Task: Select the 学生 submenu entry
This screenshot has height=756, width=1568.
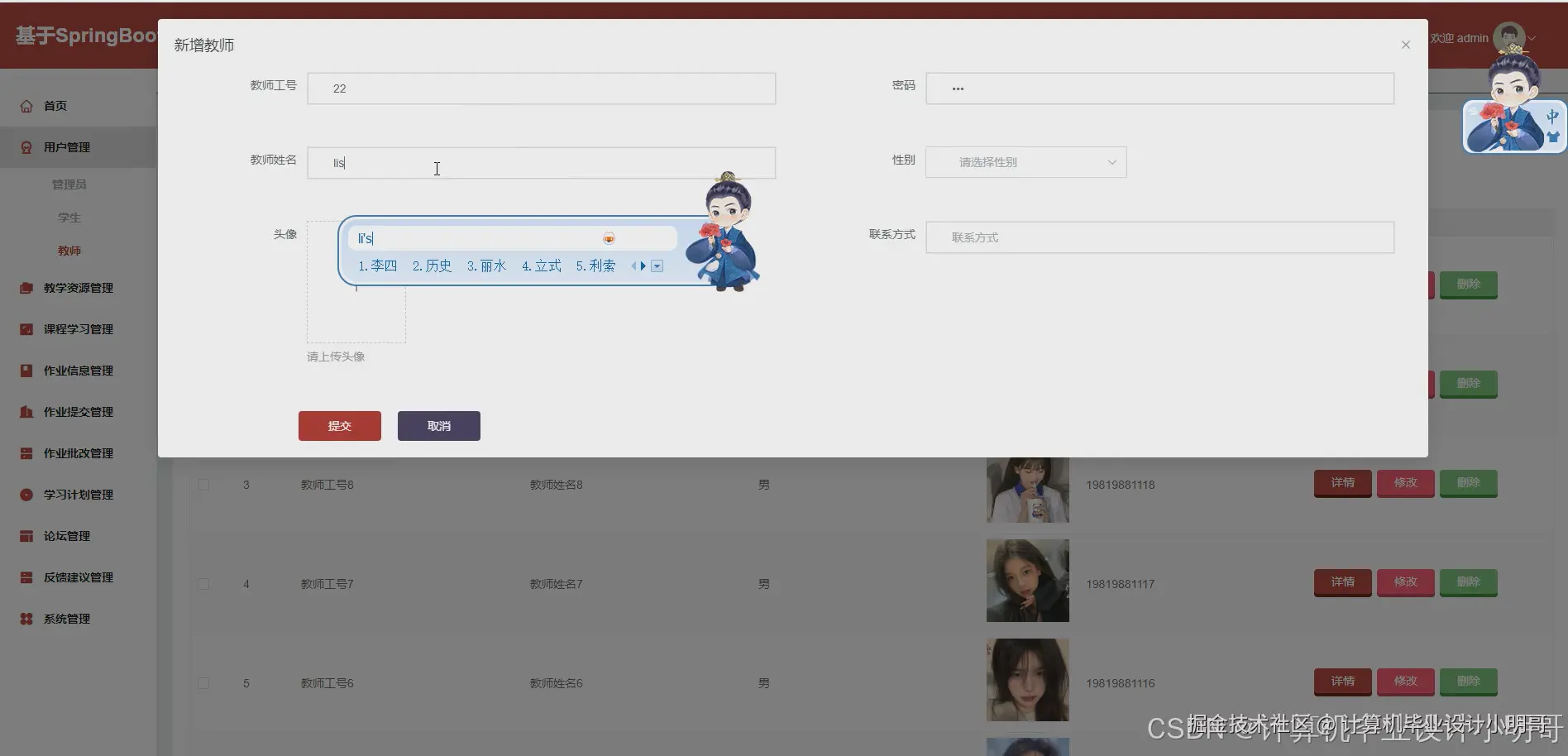Action: (69, 217)
